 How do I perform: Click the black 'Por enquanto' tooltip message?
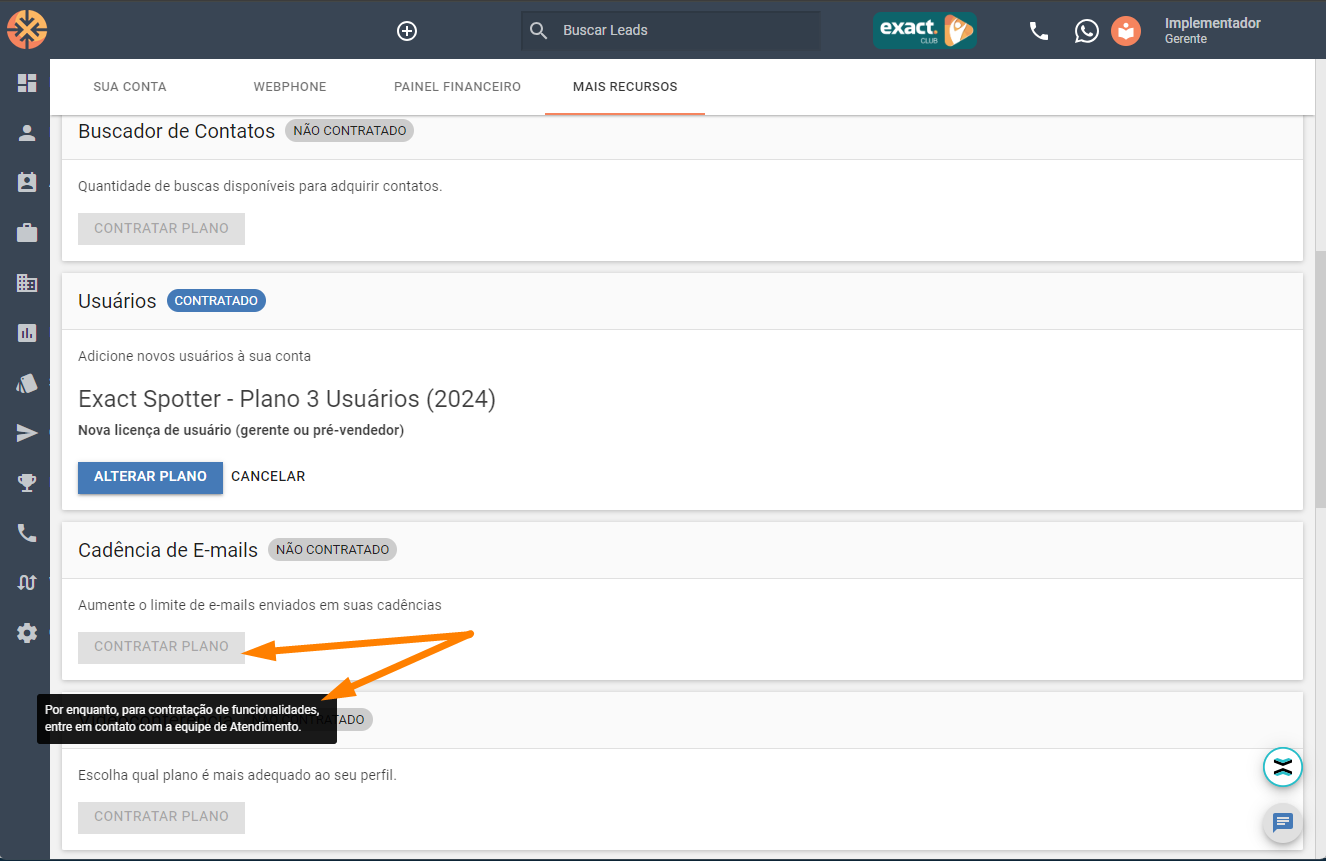click(x=187, y=718)
